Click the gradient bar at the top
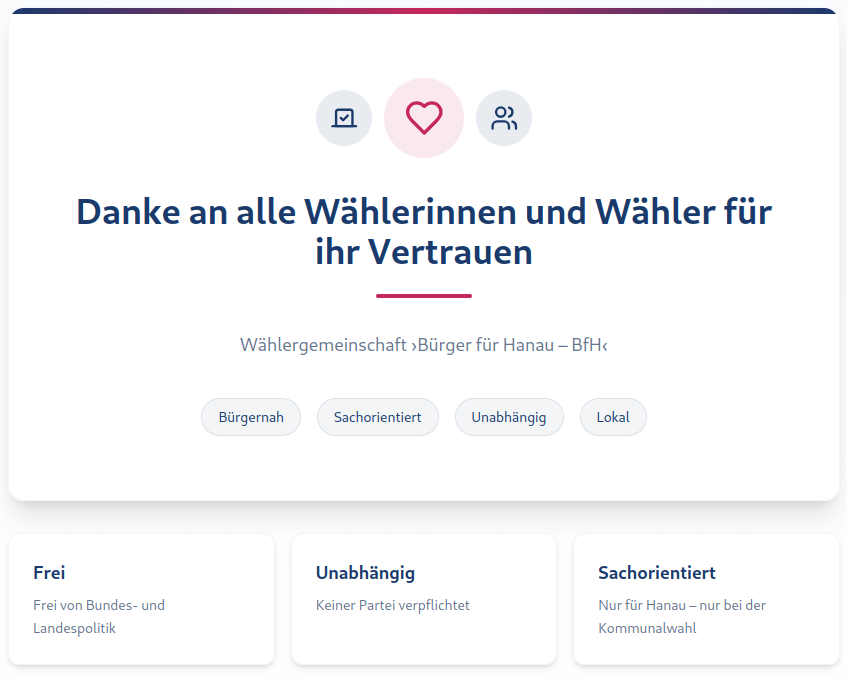This screenshot has width=847, height=678. click(423, 8)
